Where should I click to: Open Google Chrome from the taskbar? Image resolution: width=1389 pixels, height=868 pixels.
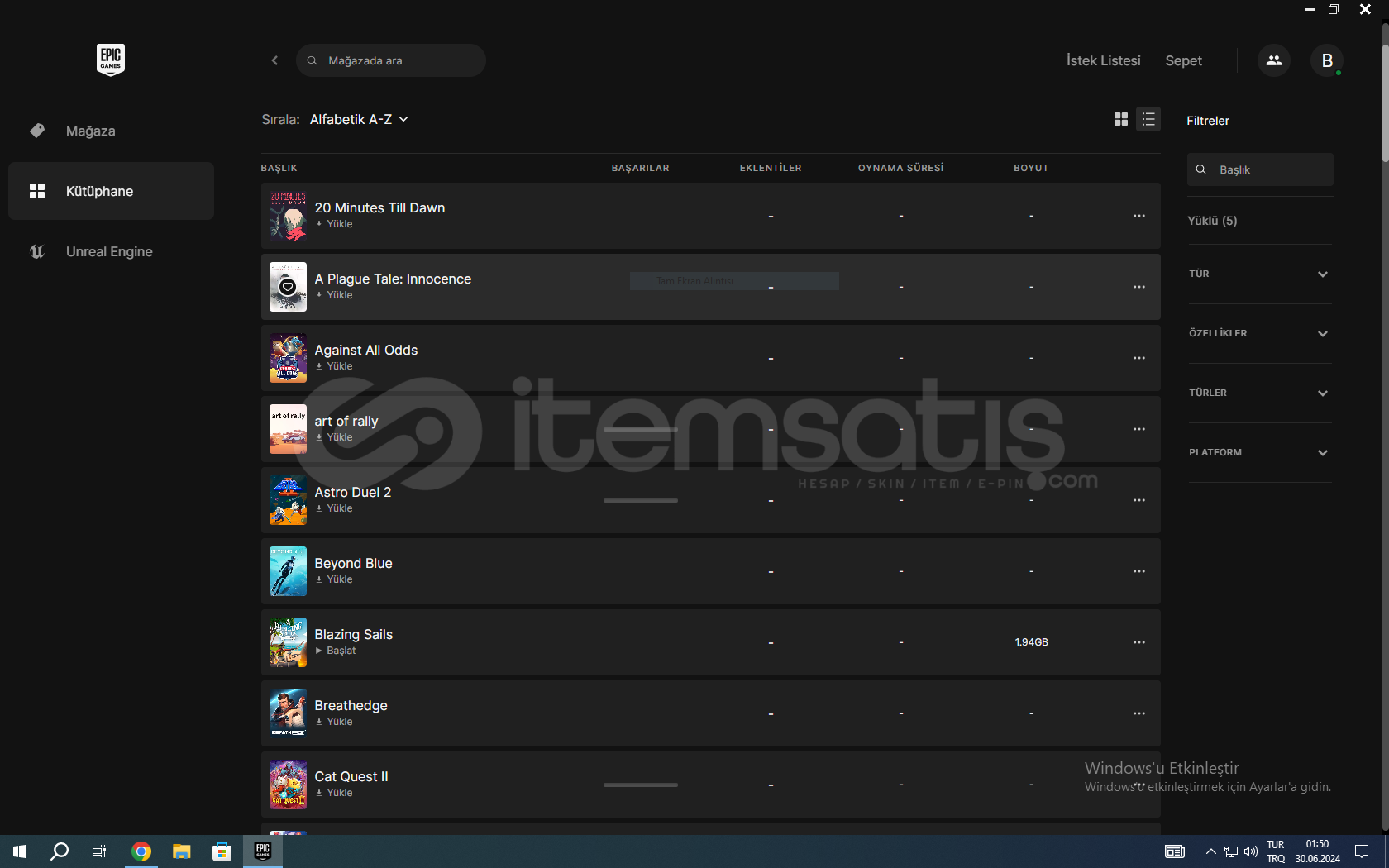click(141, 851)
